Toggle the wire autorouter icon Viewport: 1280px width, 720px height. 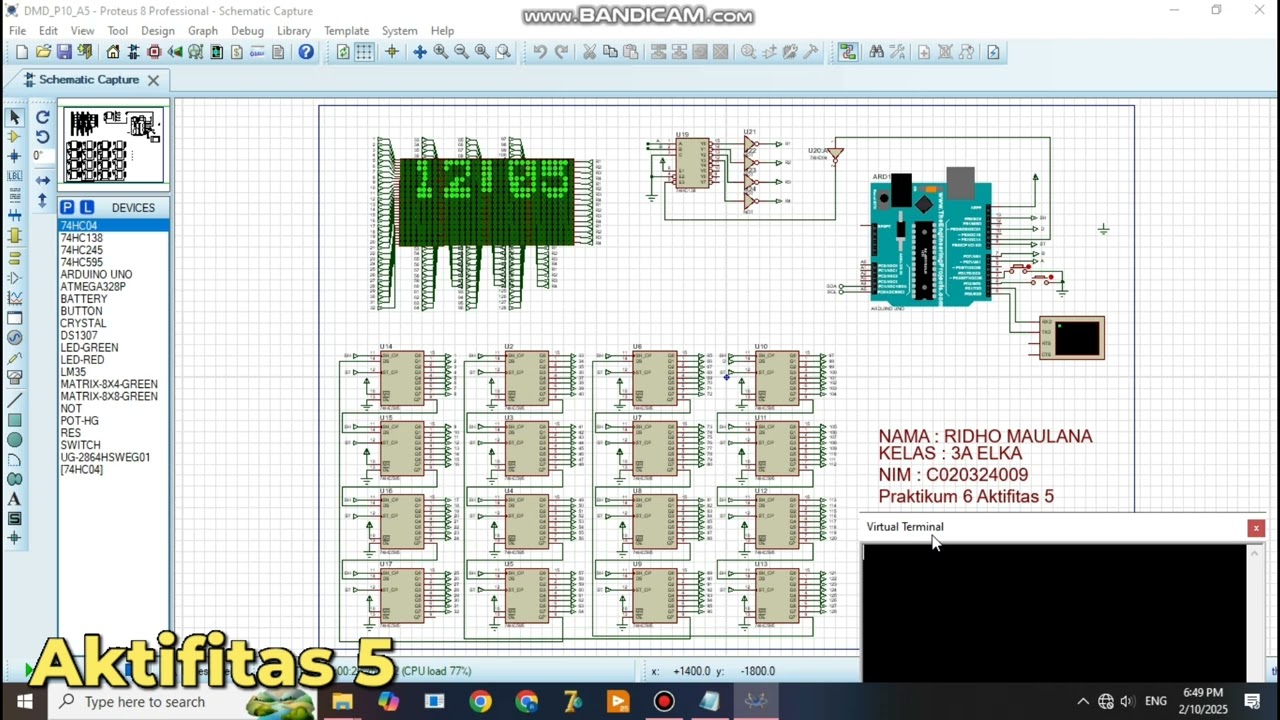[848, 52]
